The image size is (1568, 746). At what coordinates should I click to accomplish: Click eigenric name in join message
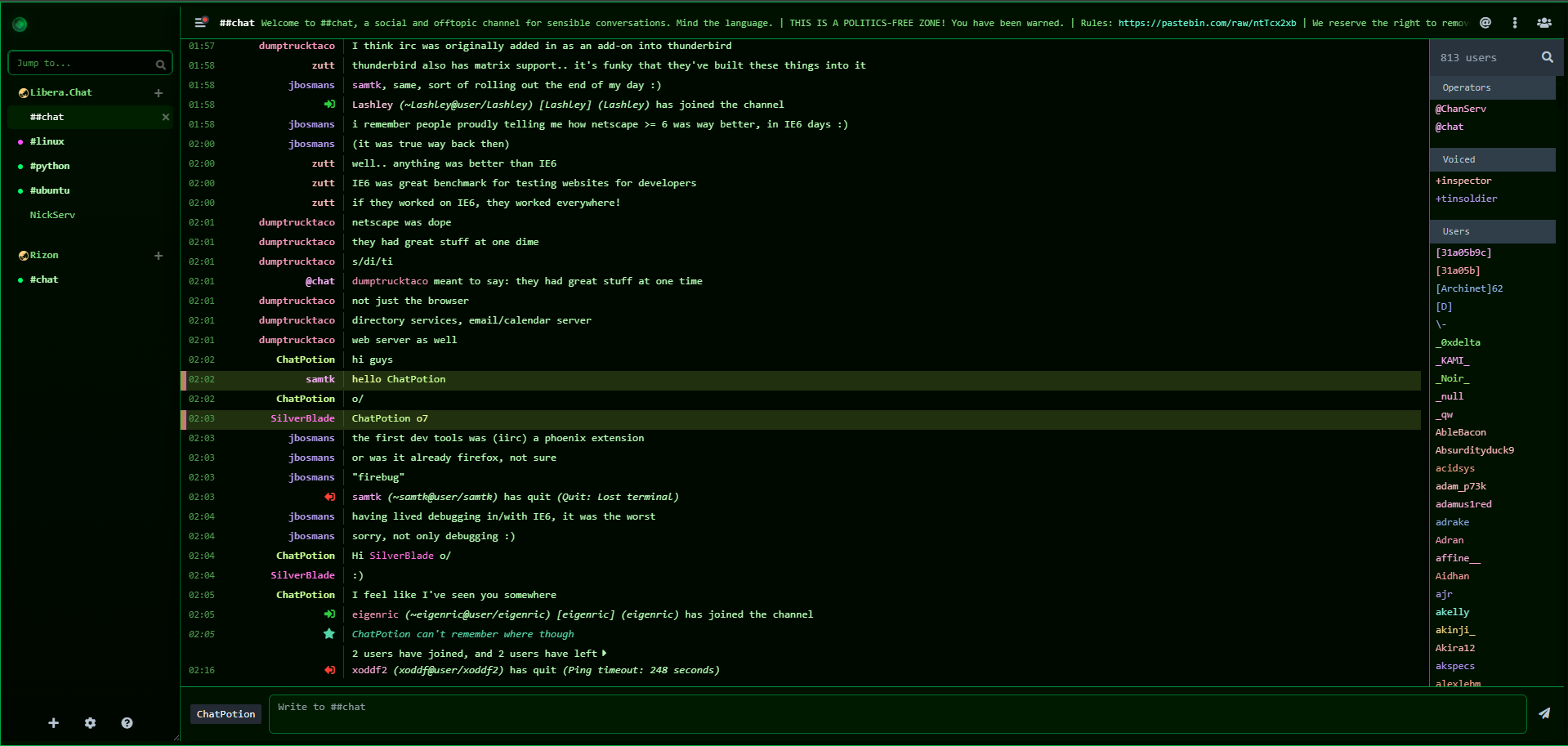tap(375, 614)
